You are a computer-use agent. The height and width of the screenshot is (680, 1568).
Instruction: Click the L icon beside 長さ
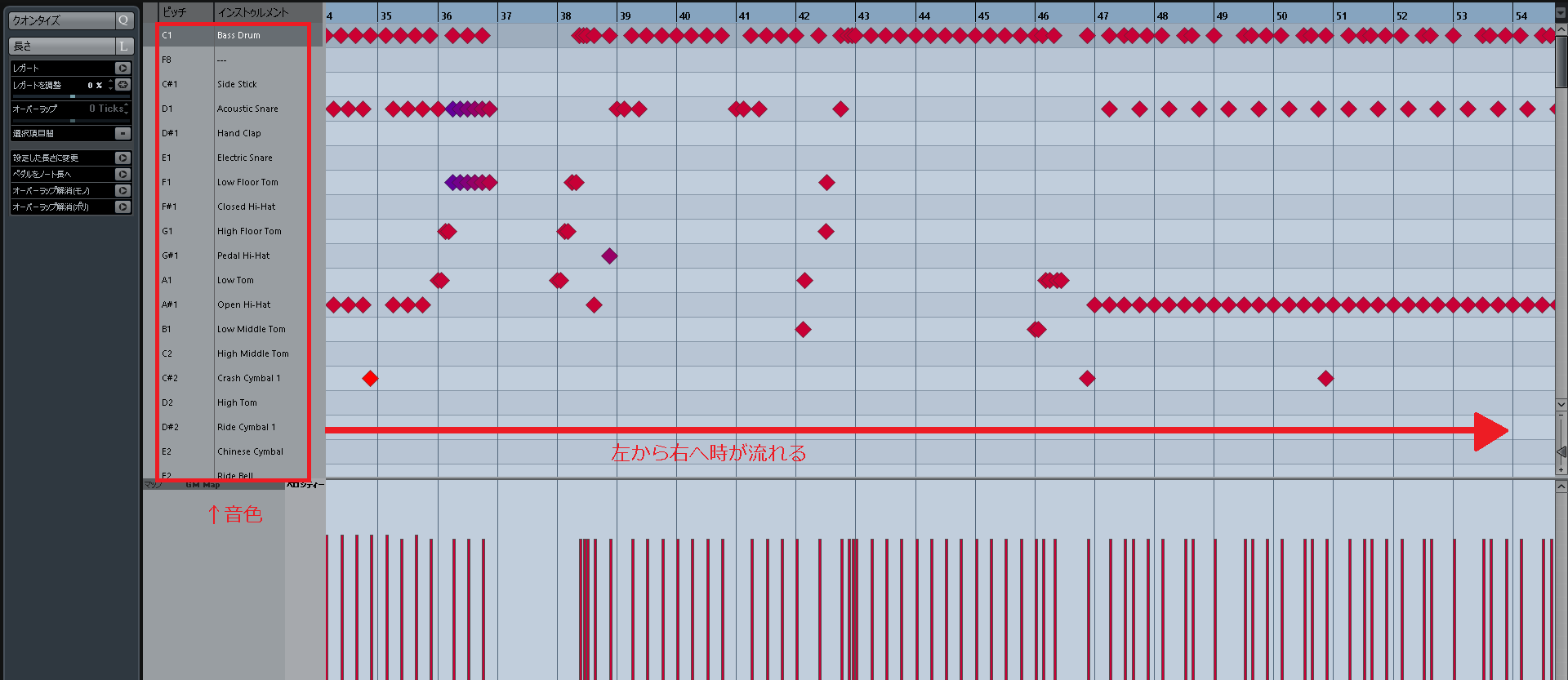[x=123, y=47]
